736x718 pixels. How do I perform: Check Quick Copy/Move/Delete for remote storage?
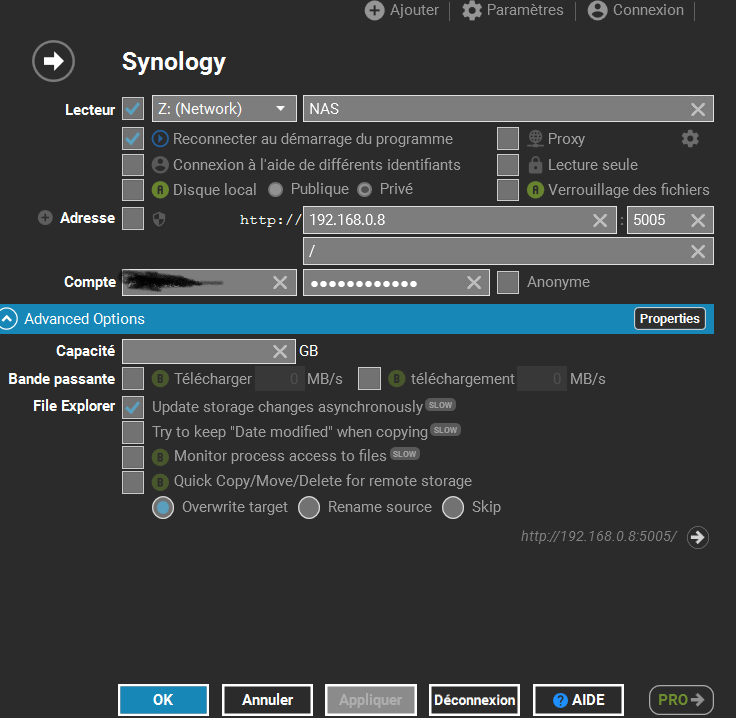click(x=133, y=482)
